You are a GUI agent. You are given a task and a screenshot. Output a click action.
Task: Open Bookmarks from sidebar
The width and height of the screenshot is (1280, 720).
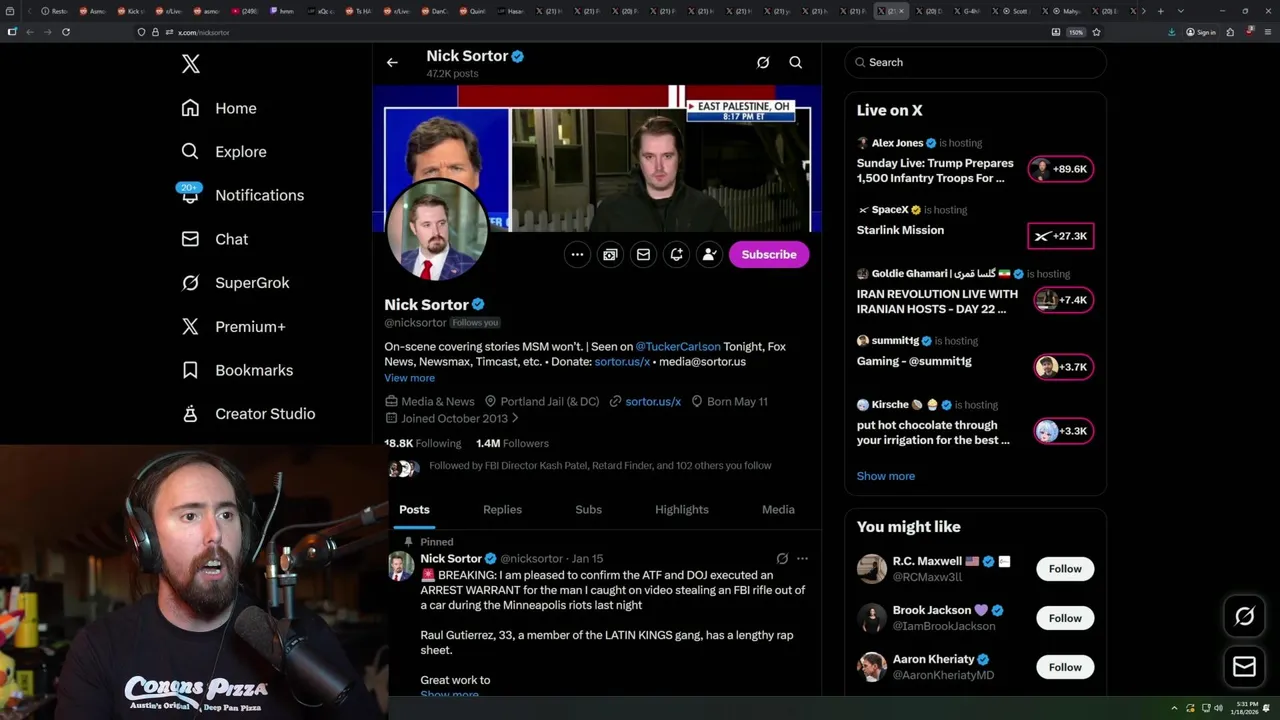(x=236, y=370)
